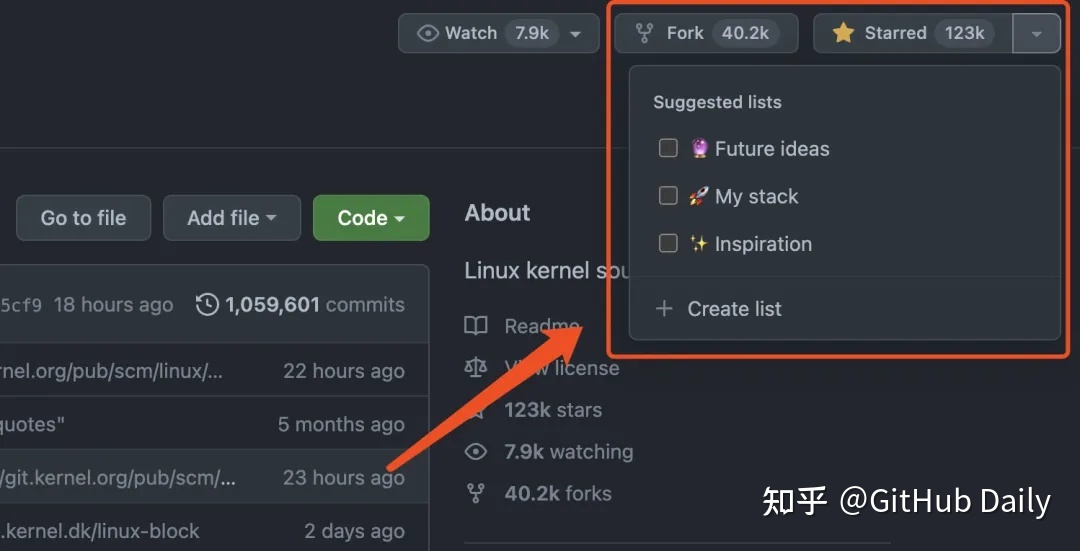
Task: Collapse the Starred lists dropdown arrow
Action: point(1037,33)
